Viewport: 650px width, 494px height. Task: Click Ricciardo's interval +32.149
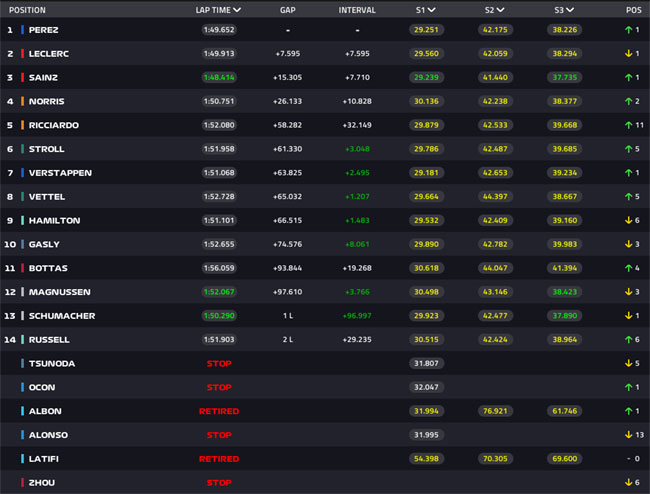point(357,125)
